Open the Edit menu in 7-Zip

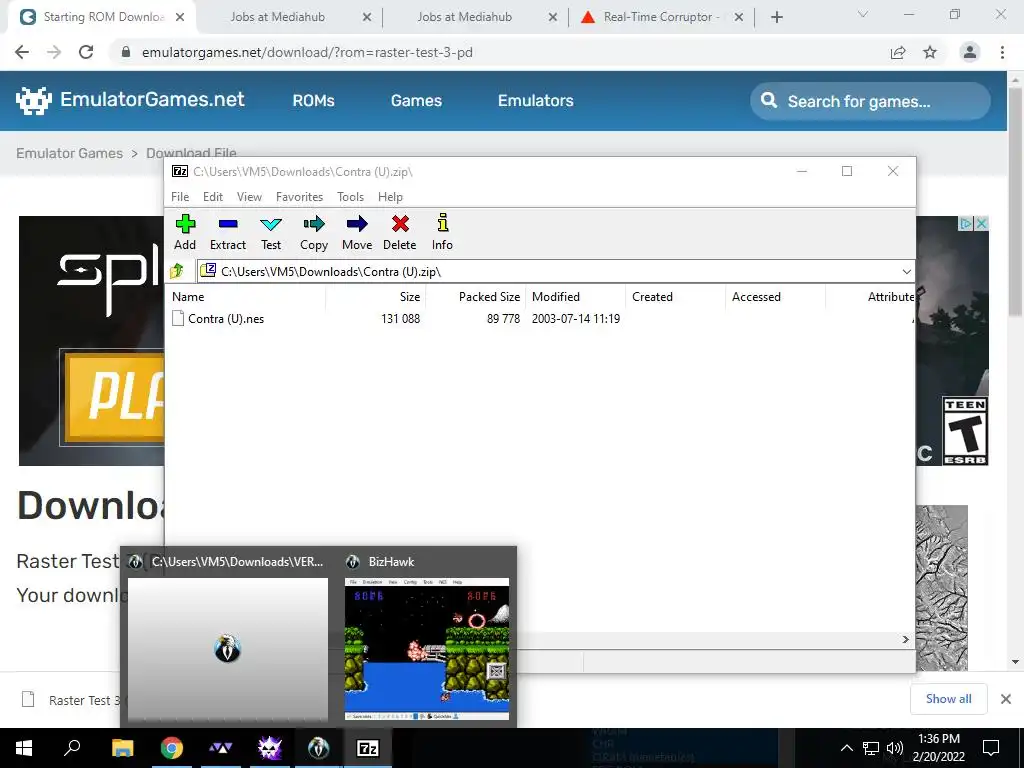213,197
